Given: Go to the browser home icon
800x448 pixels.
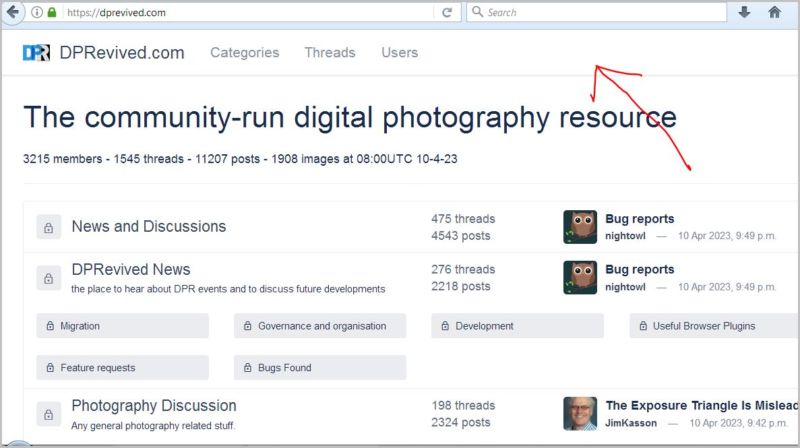Looking at the screenshot, I should pos(774,12).
